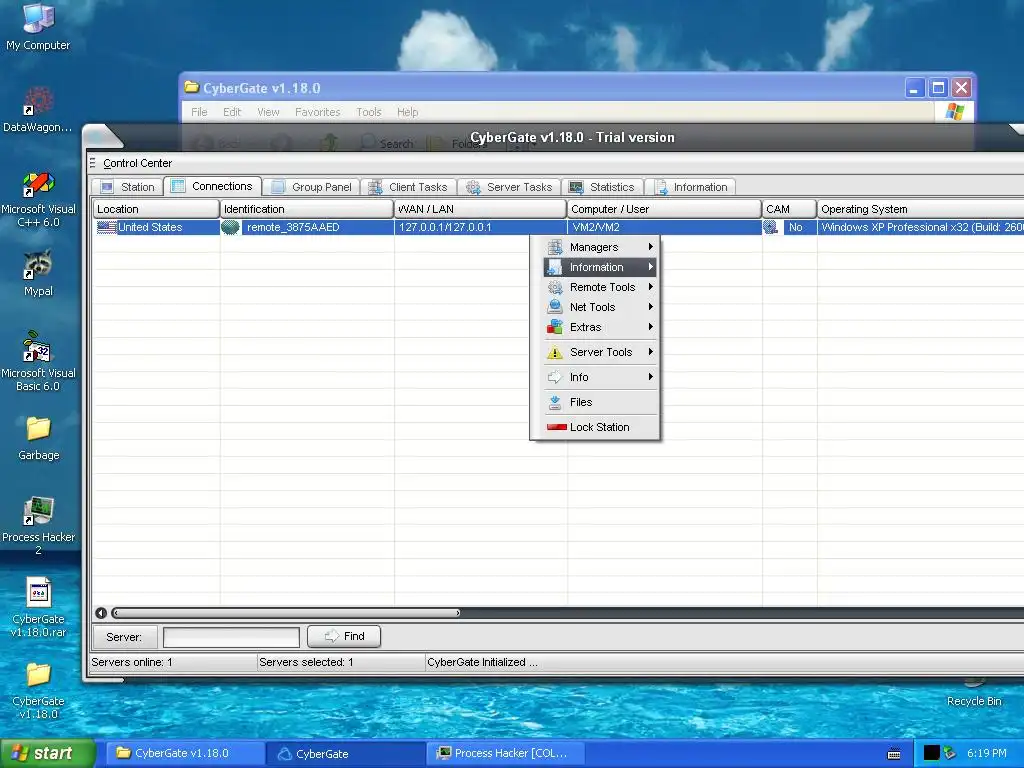Sort by the Location column header
Screen dimensions: 1024x768
pos(155,209)
